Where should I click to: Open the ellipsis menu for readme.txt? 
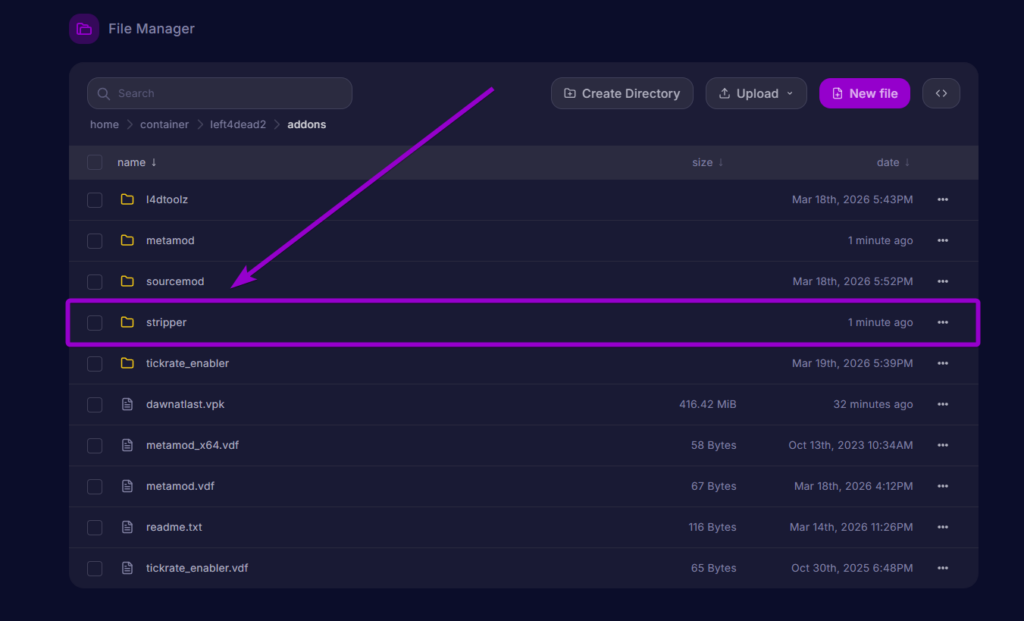coord(941,527)
